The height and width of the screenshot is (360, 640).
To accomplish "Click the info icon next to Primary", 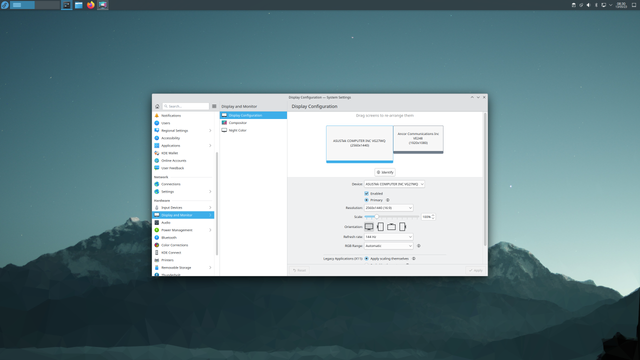I will click(x=388, y=200).
